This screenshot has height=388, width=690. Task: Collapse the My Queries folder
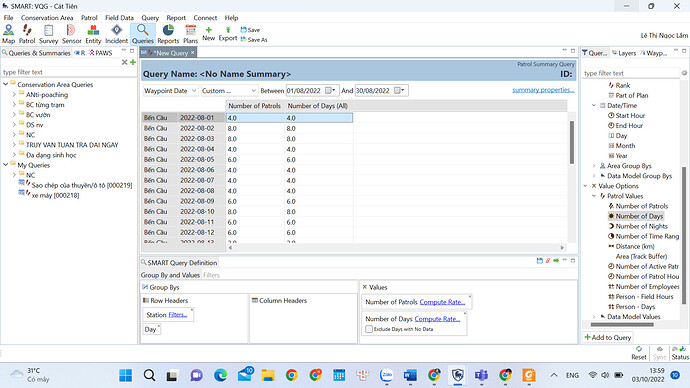point(6,165)
